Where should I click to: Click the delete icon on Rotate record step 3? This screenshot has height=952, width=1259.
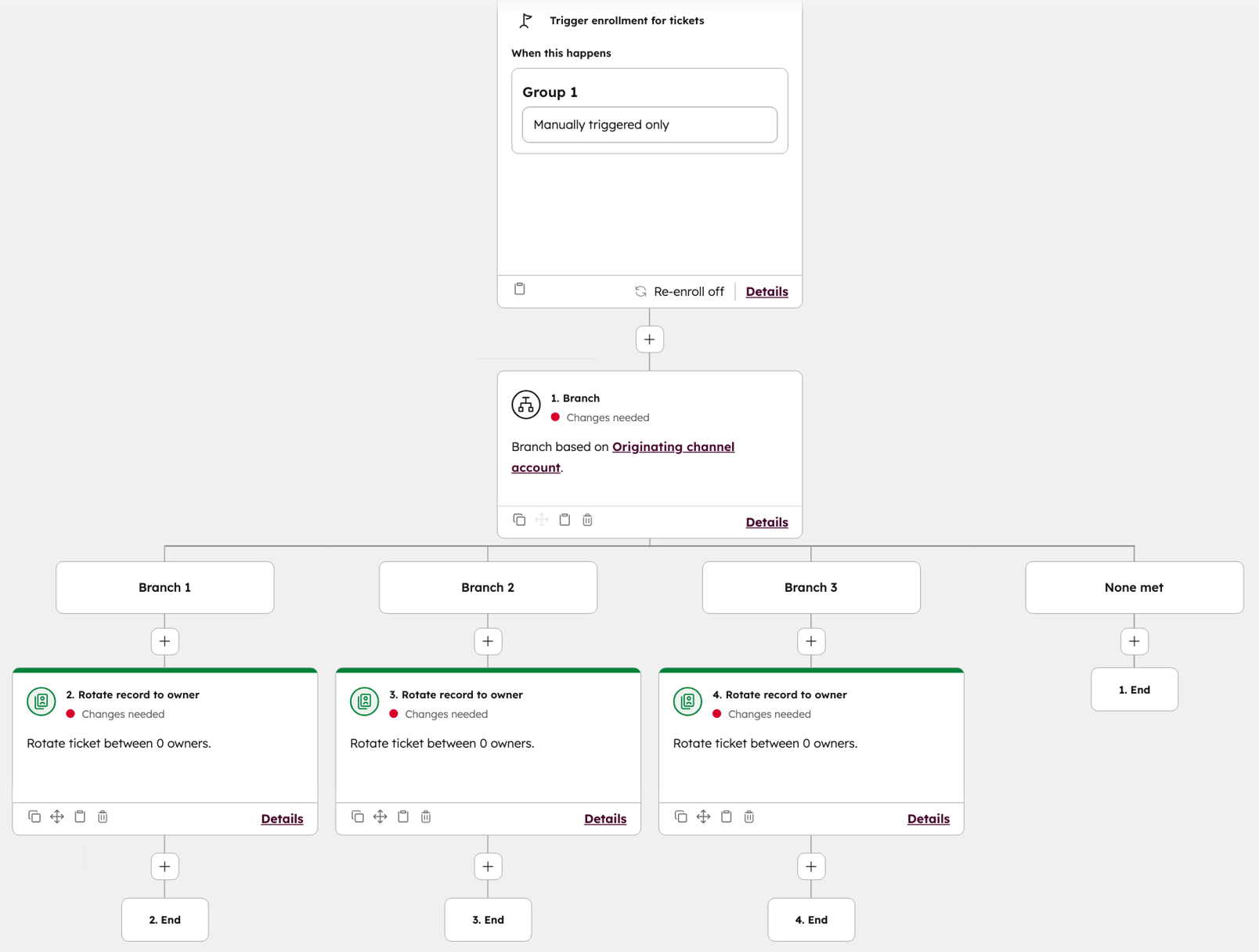click(425, 817)
